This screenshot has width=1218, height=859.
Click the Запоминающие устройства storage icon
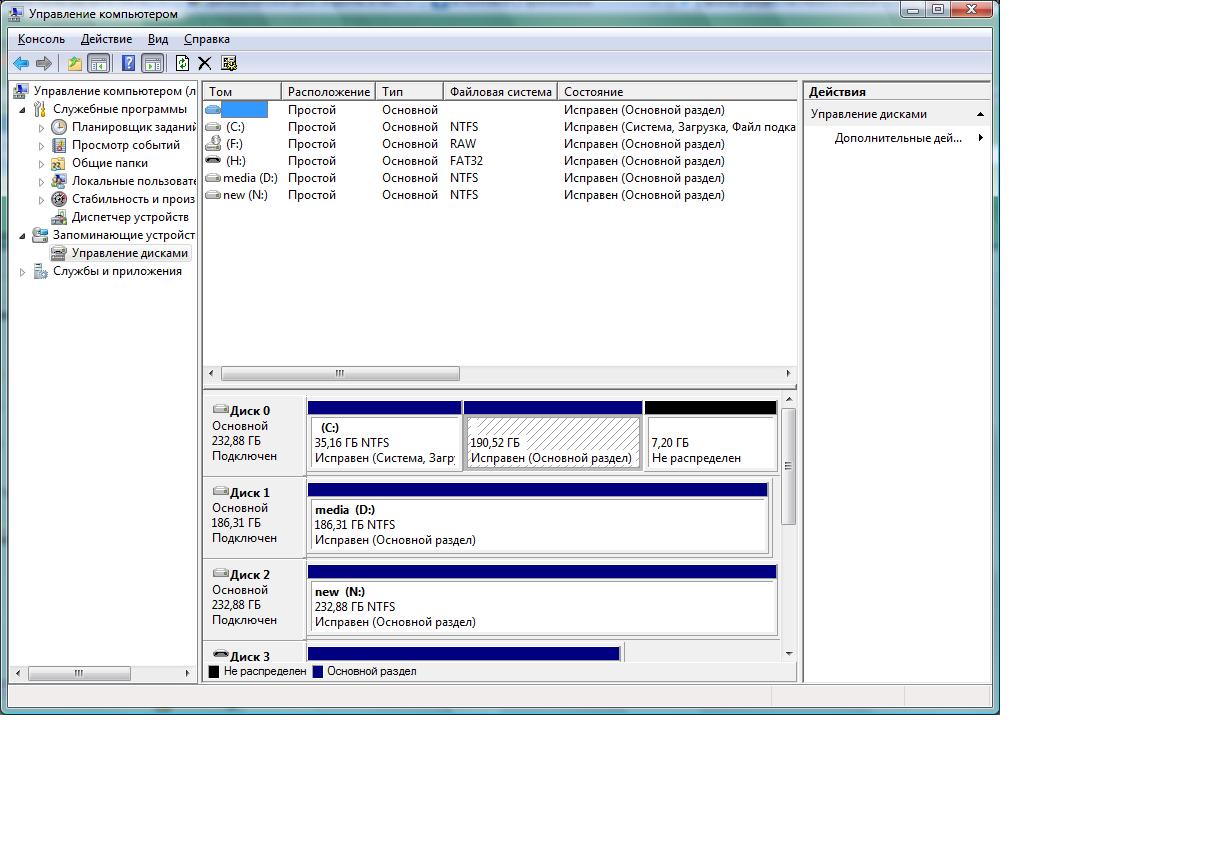tap(41, 235)
